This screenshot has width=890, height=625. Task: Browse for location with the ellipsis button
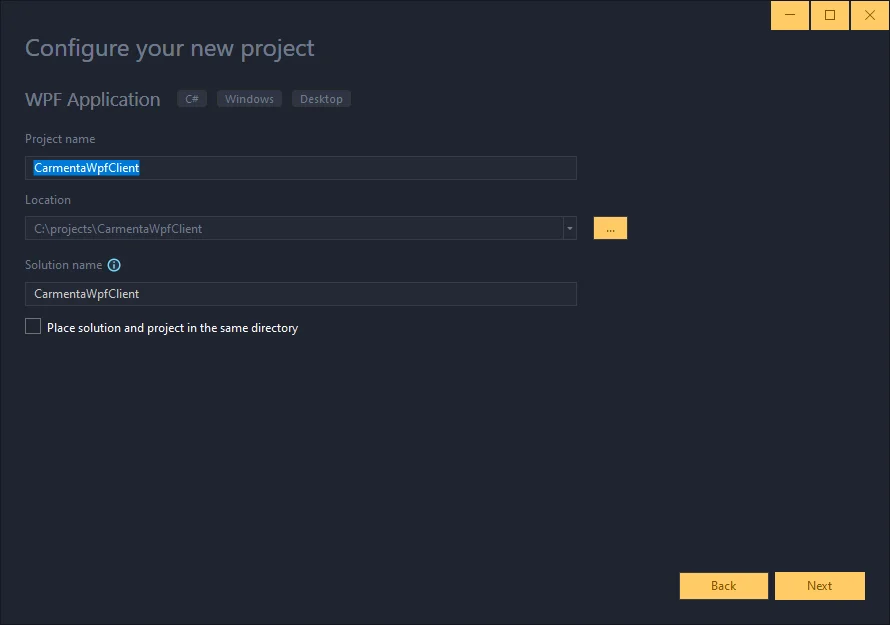tap(610, 229)
